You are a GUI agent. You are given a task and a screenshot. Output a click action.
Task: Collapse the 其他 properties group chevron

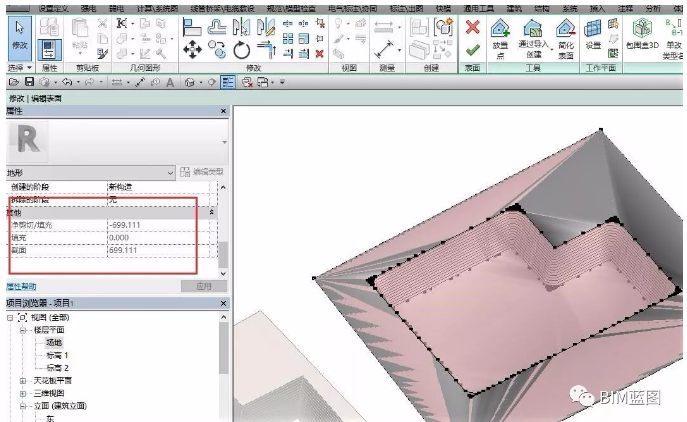pos(212,212)
